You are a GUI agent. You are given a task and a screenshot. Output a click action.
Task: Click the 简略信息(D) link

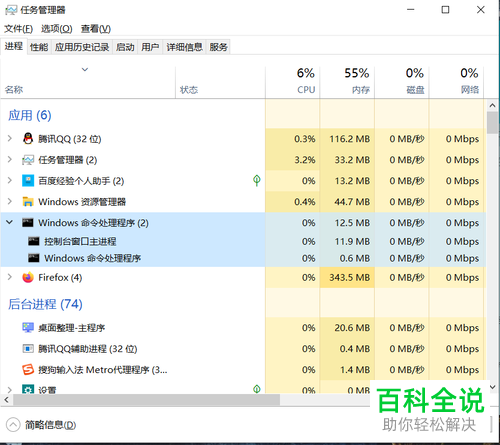tap(50, 425)
